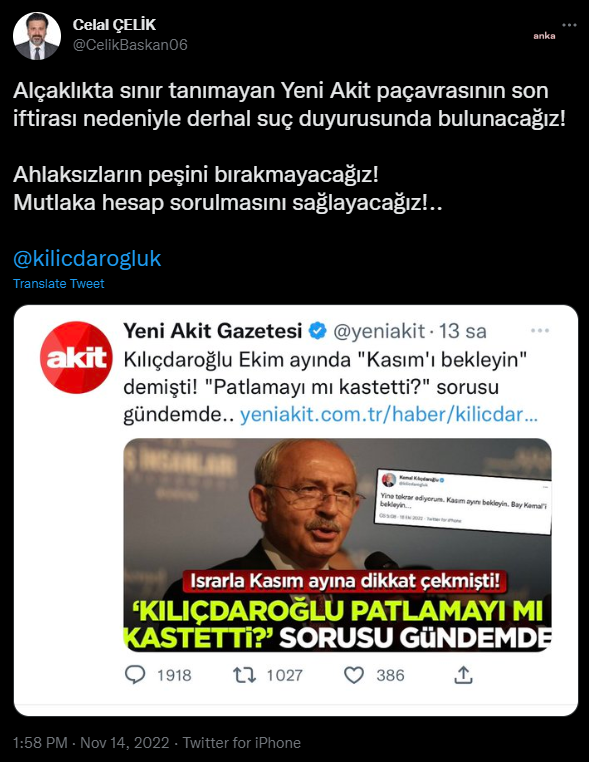Open the reply icon on the quoted tweet

pyautogui.click(x=135, y=675)
